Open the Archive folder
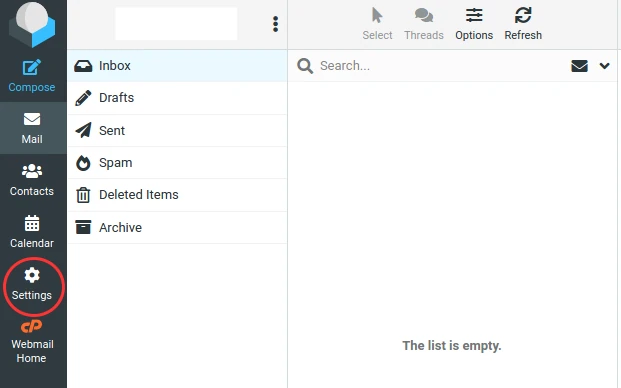621x388 pixels. (x=177, y=227)
